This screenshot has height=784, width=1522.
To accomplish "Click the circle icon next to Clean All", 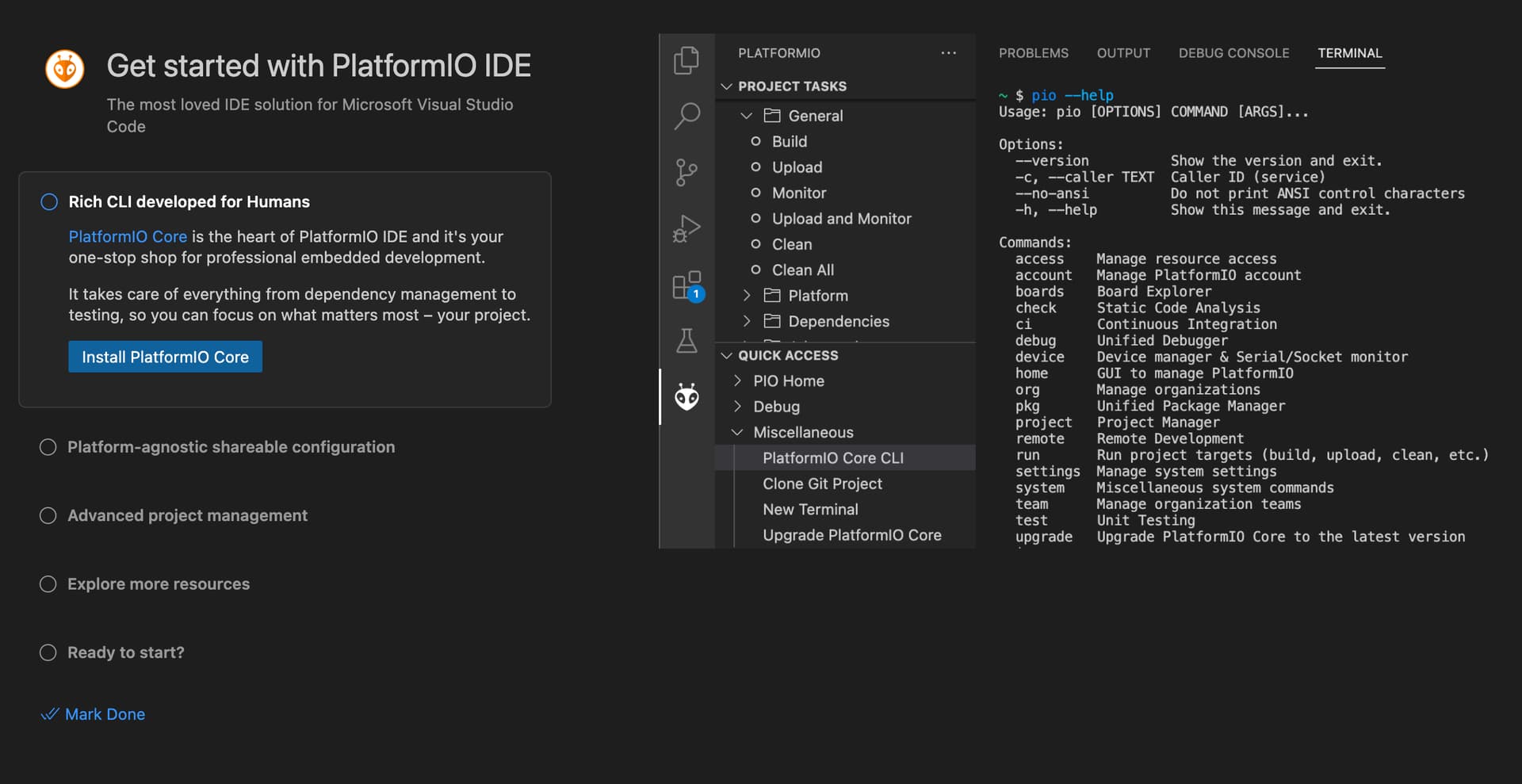I will pos(755,270).
